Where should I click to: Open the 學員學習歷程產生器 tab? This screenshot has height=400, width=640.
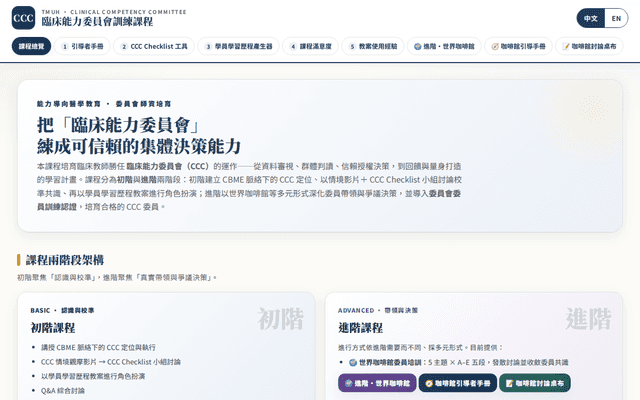(x=238, y=46)
